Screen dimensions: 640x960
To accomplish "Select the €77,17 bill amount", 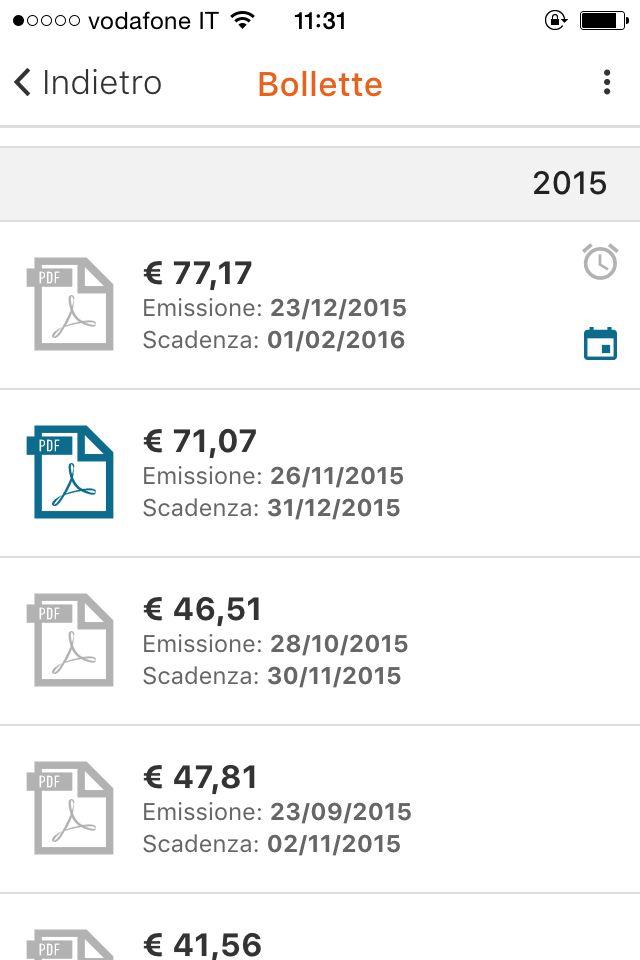I will click(x=198, y=273).
